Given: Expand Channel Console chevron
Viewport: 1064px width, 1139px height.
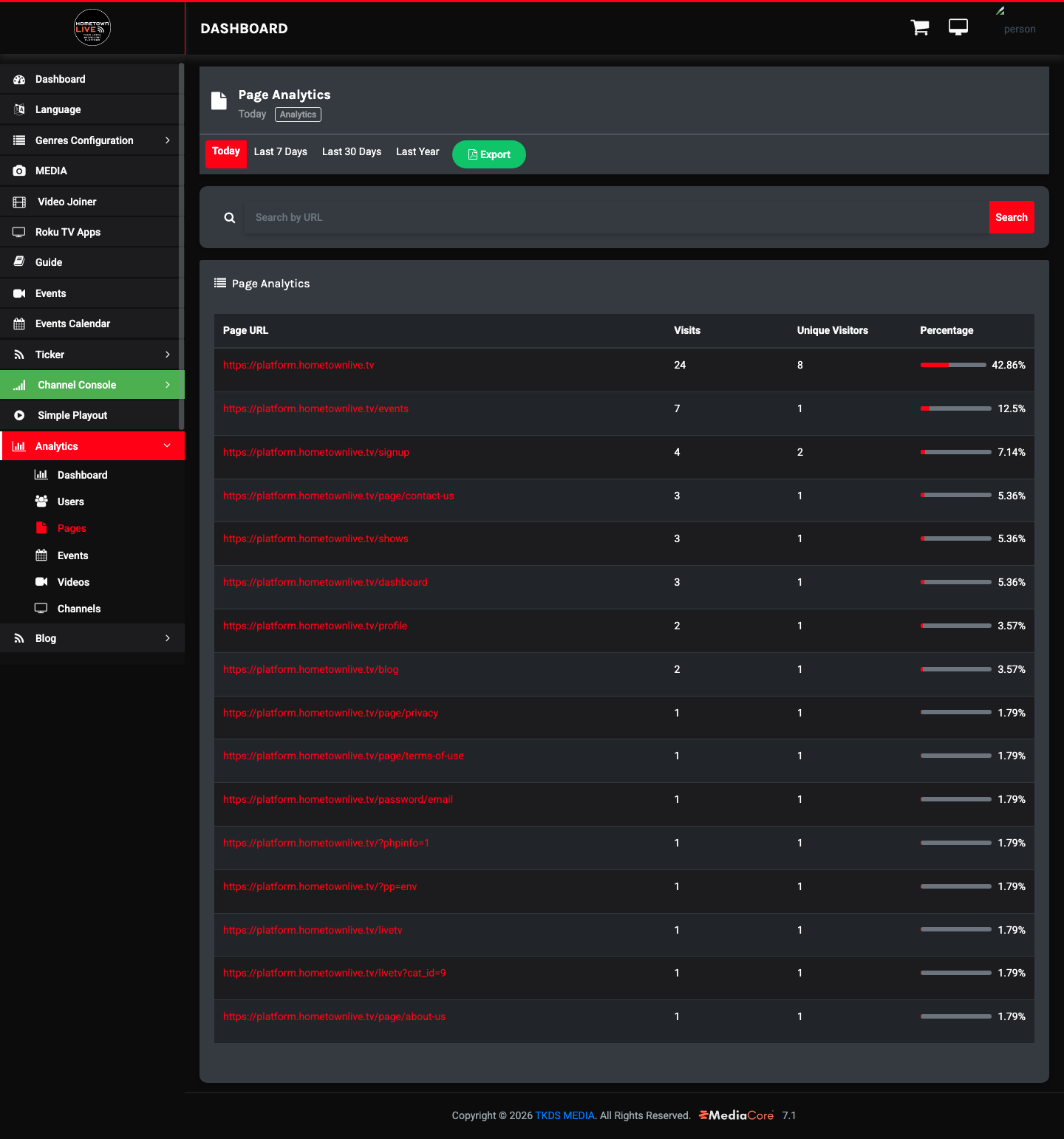Looking at the screenshot, I should tap(168, 385).
